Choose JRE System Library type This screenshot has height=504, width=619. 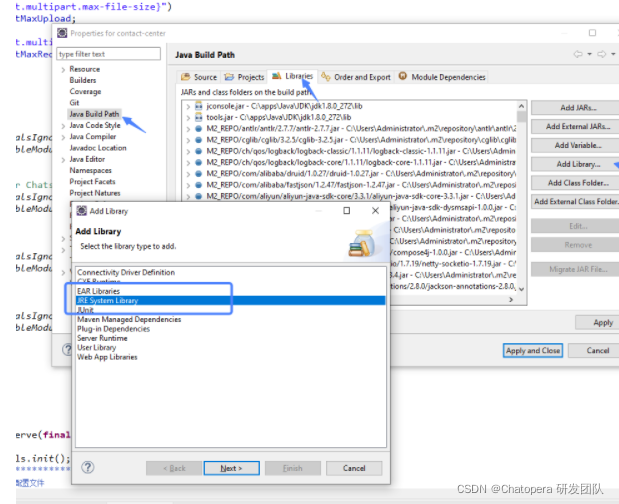pyautogui.click(x=231, y=301)
